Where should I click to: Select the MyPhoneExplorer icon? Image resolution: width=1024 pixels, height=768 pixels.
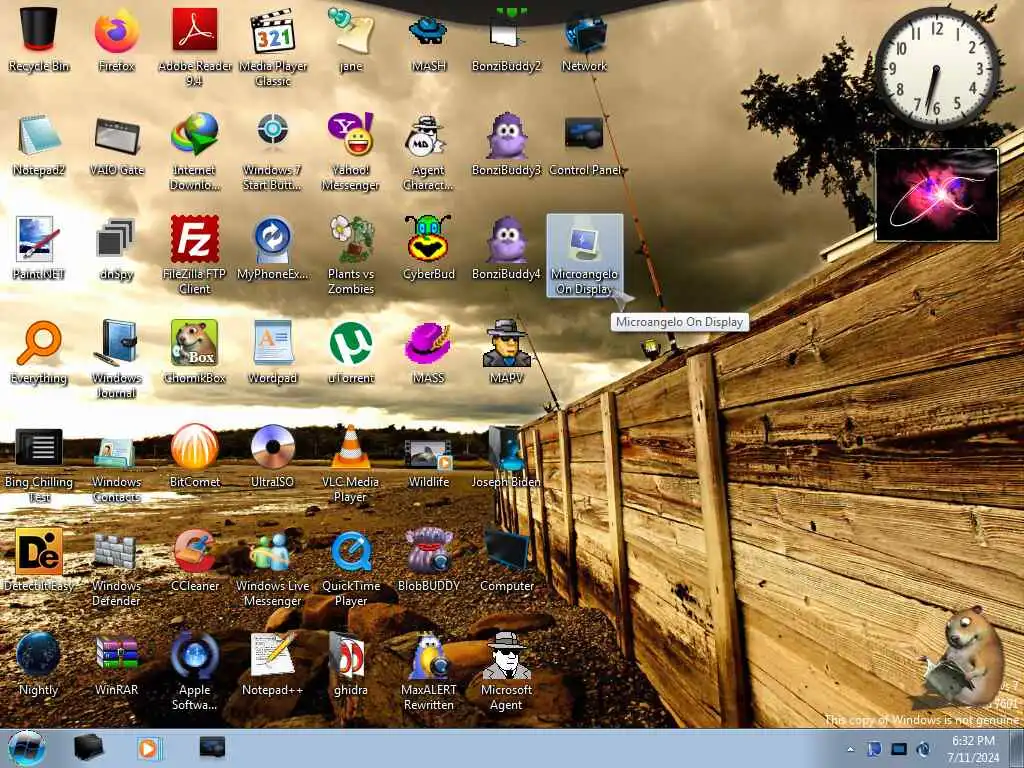(273, 249)
